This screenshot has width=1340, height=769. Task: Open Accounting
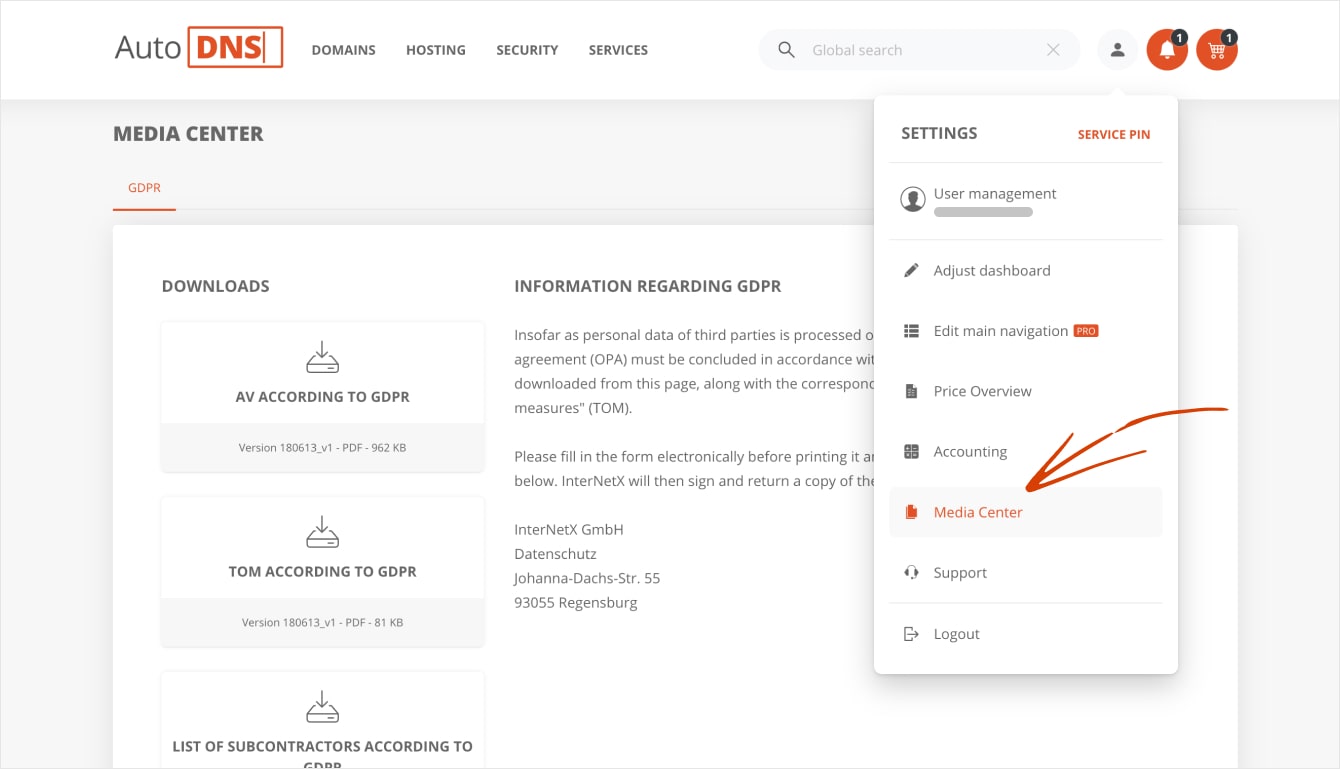click(1026, 452)
